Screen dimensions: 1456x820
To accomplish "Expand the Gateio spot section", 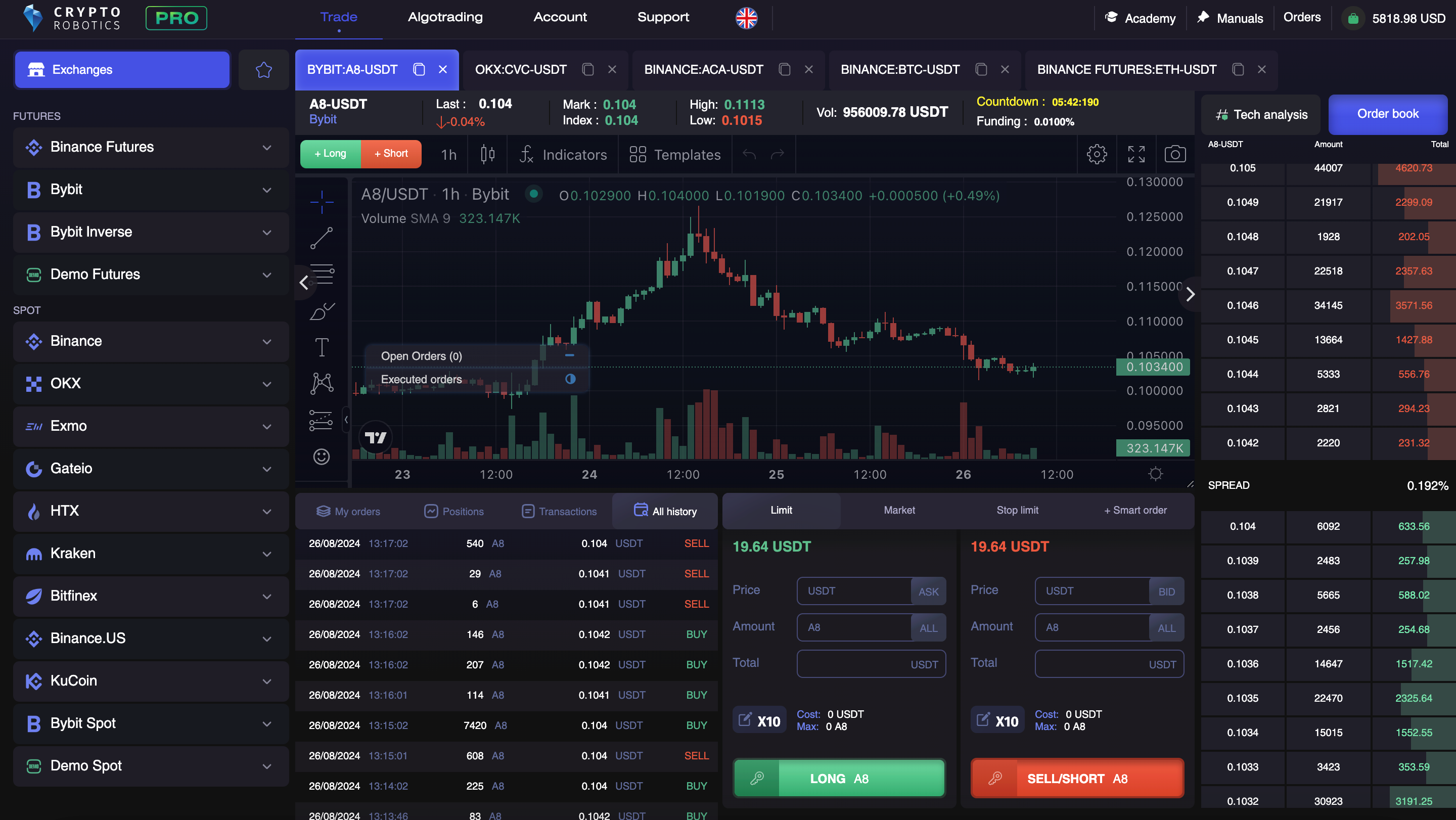I will click(151, 469).
